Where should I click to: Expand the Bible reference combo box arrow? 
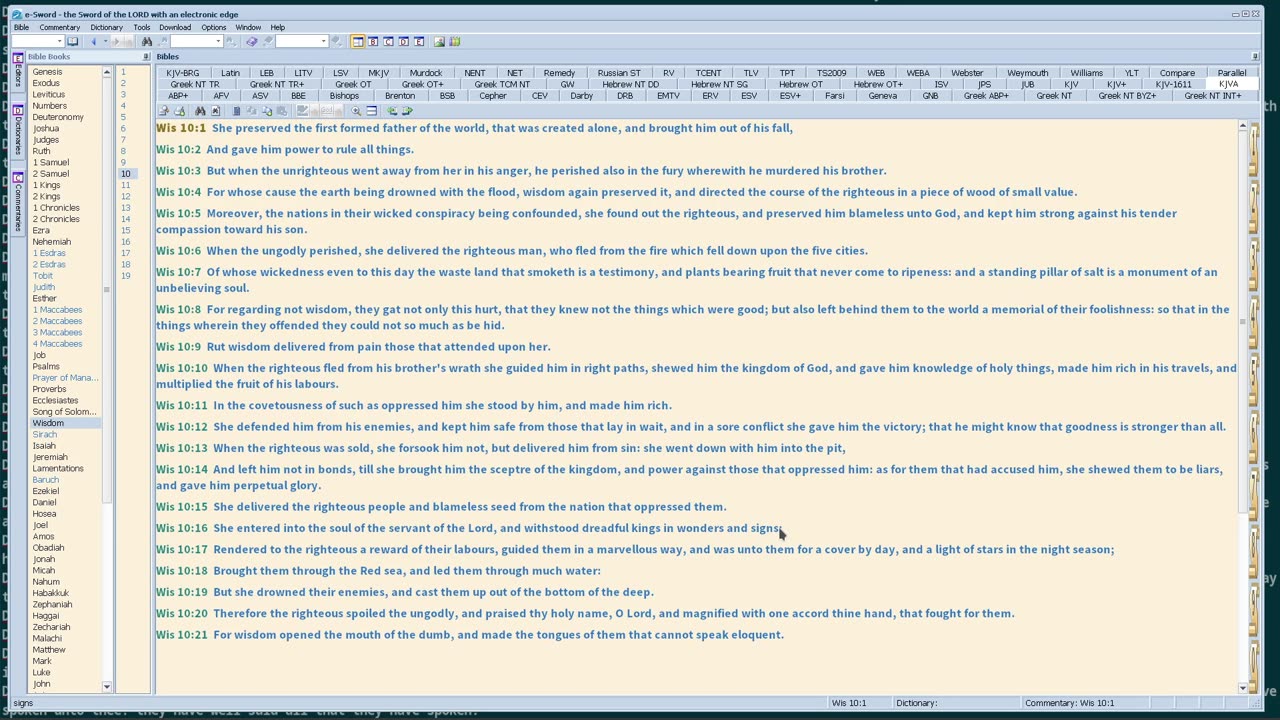pos(60,41)
